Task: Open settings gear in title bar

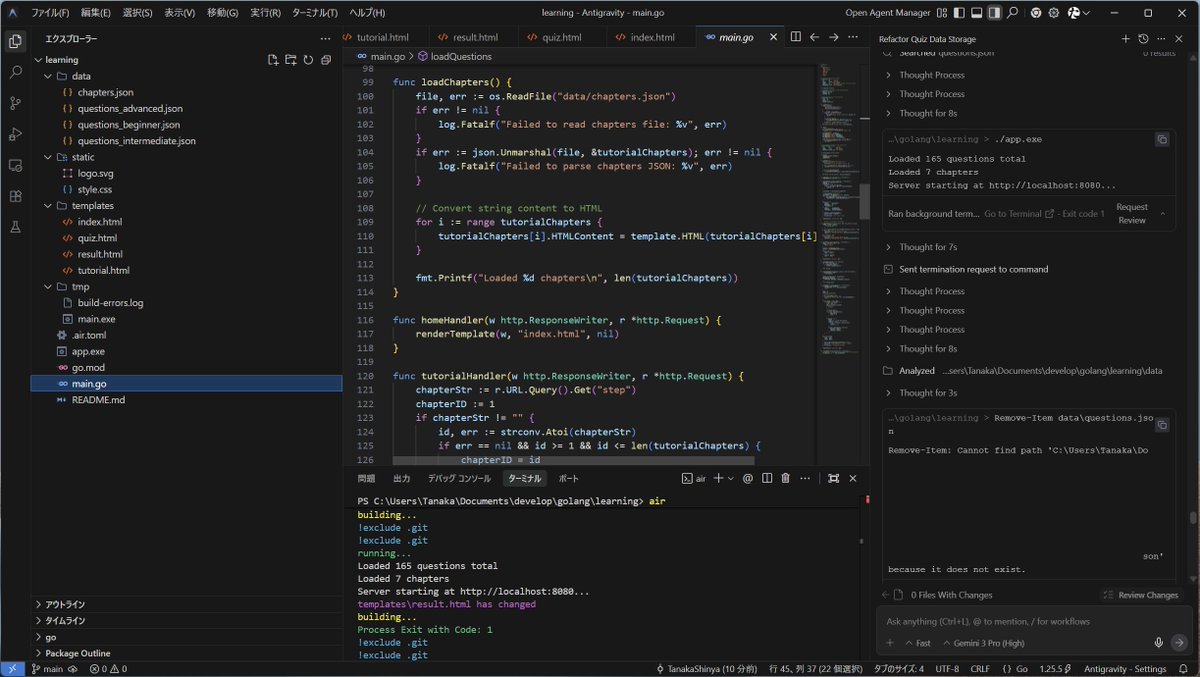Action: point(1054,13)
